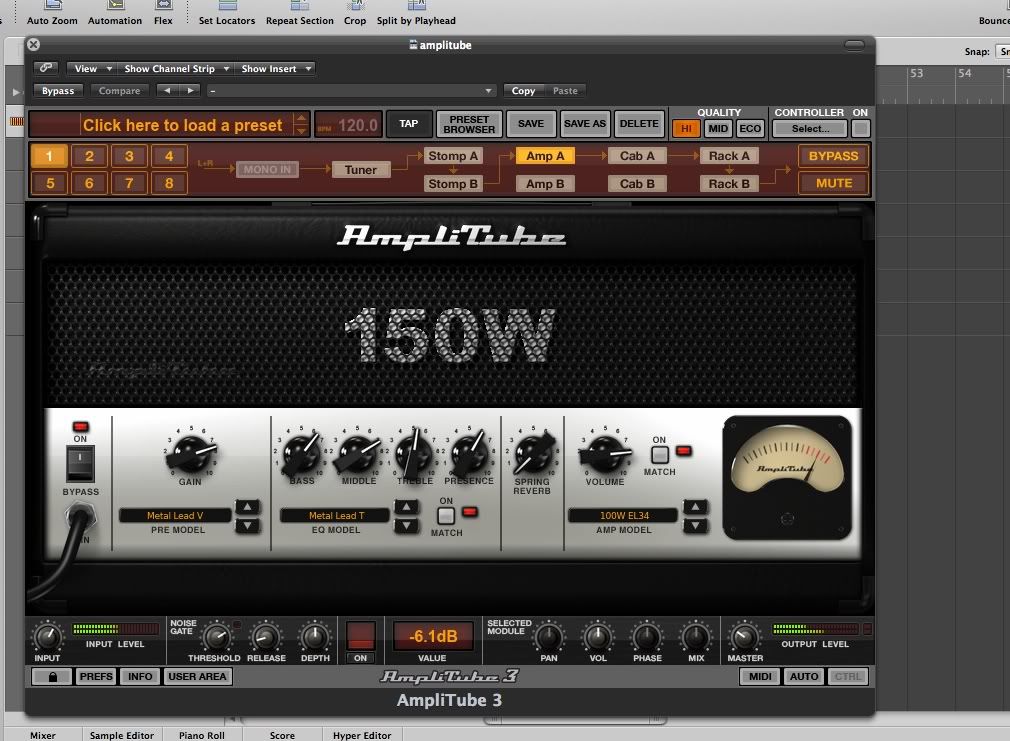
Task: Click the EQ MODEL up arrow
Action: click(x=406, y=507)
